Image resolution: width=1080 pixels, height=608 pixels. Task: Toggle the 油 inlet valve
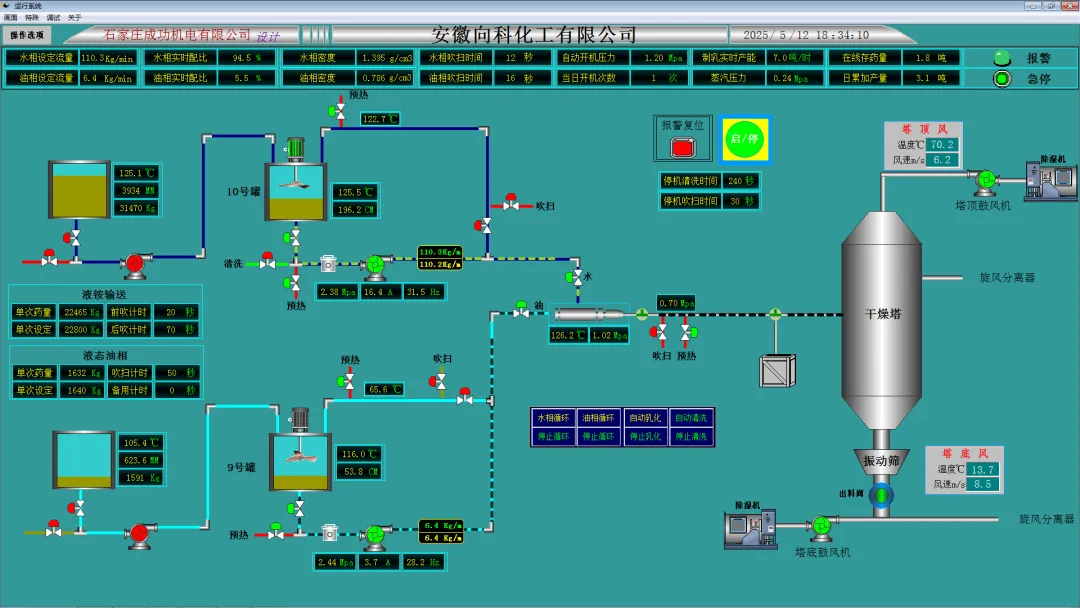[521, 310]
